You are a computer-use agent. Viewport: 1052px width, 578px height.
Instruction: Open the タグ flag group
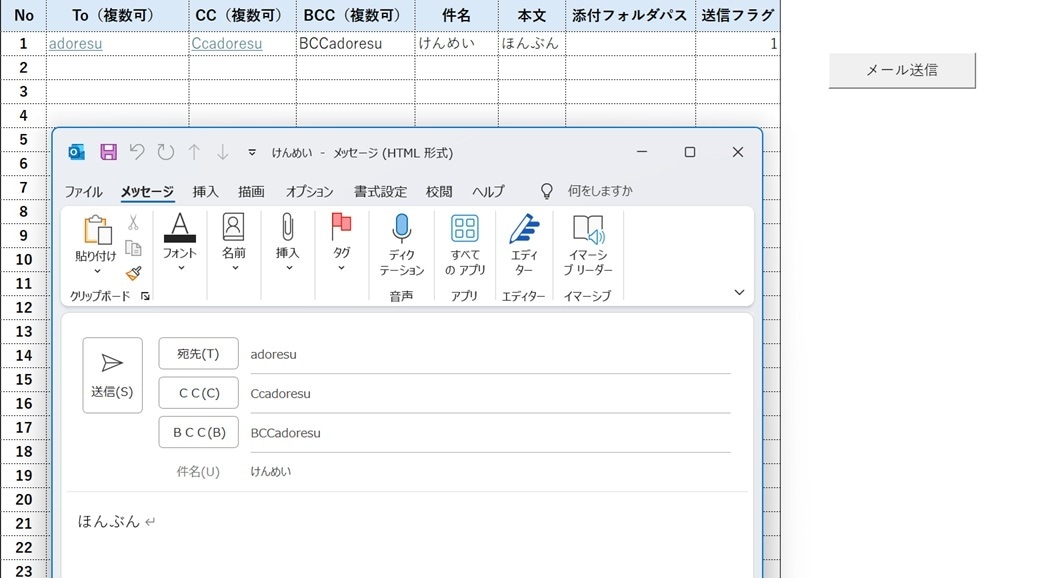(341, 242)
